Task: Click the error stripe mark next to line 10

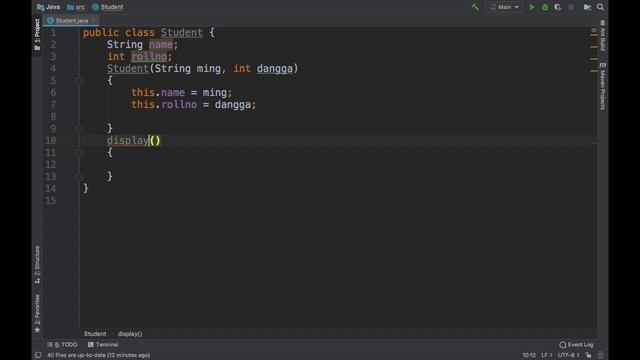Action: (594, 142)
